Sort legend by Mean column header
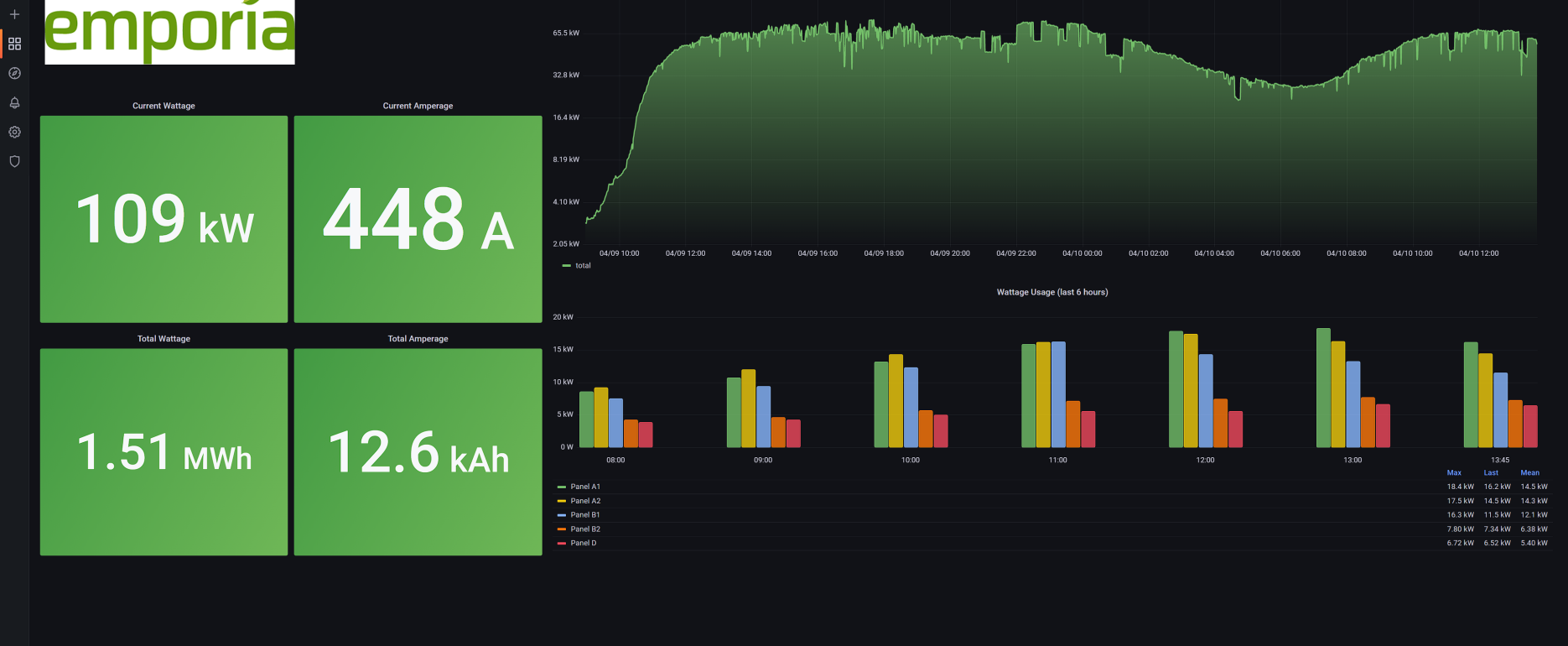This screenshot has height=646, width=1568. 1529,473
